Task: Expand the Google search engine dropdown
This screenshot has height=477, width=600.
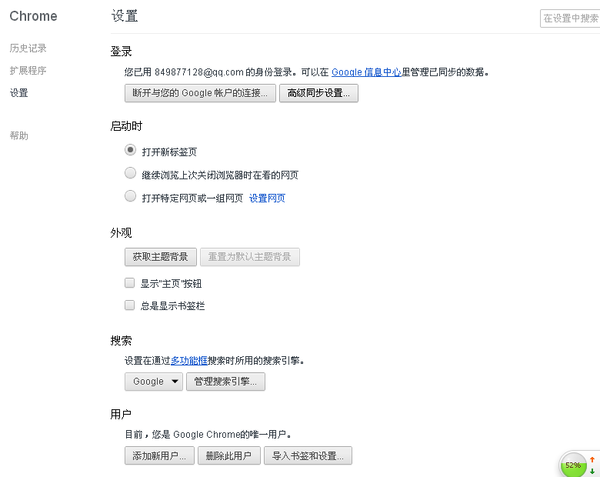Action: click(x=154, y=381)
